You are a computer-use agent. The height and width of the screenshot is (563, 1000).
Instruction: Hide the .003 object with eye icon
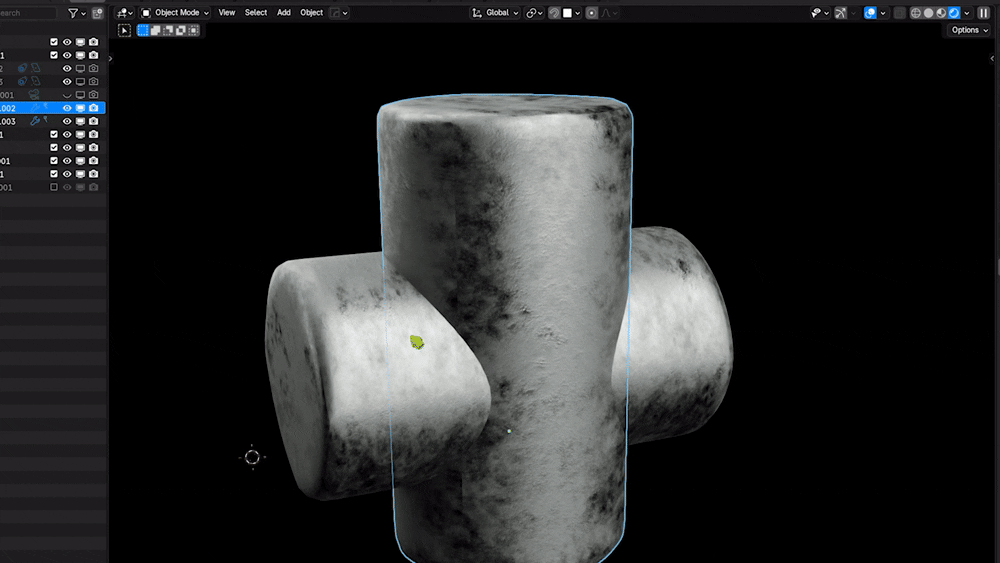coord(67,121)
